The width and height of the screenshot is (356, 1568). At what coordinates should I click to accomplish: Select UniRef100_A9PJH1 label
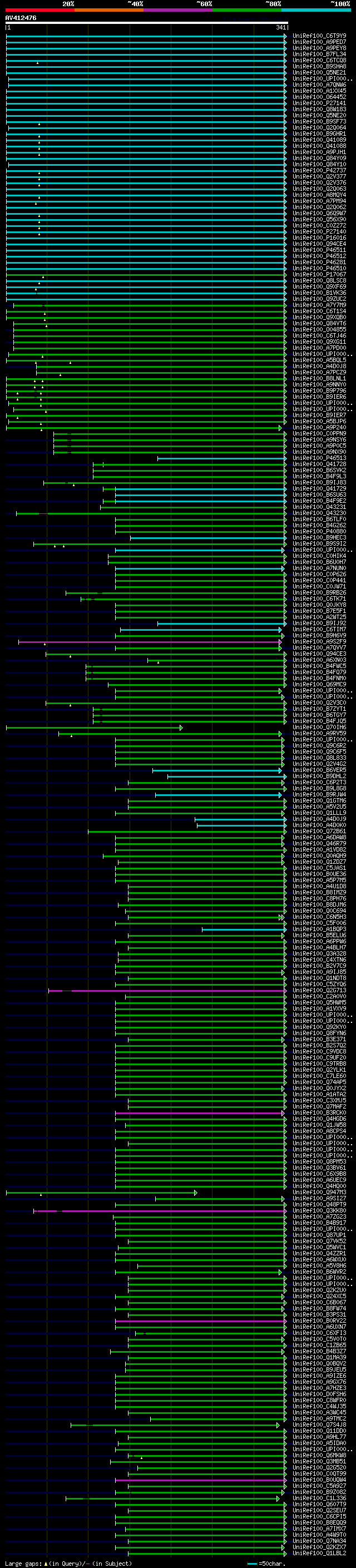pos(319,152)
